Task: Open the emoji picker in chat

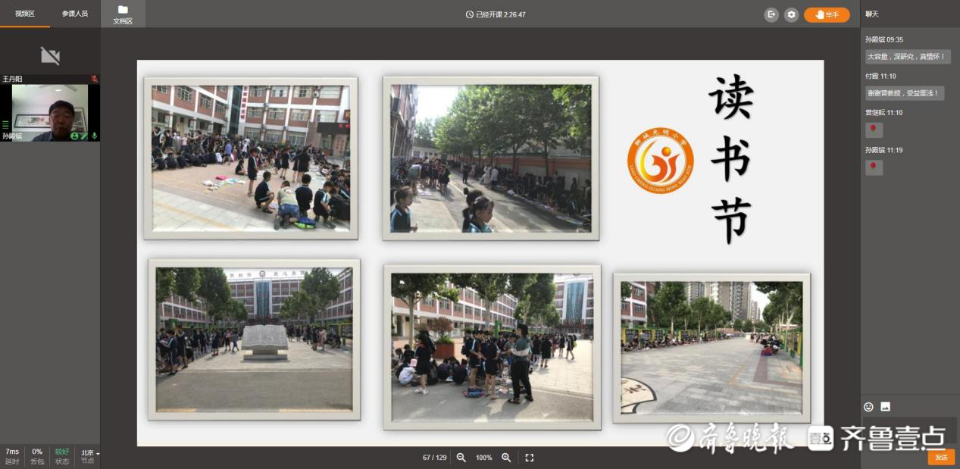Action: point(868,406)
